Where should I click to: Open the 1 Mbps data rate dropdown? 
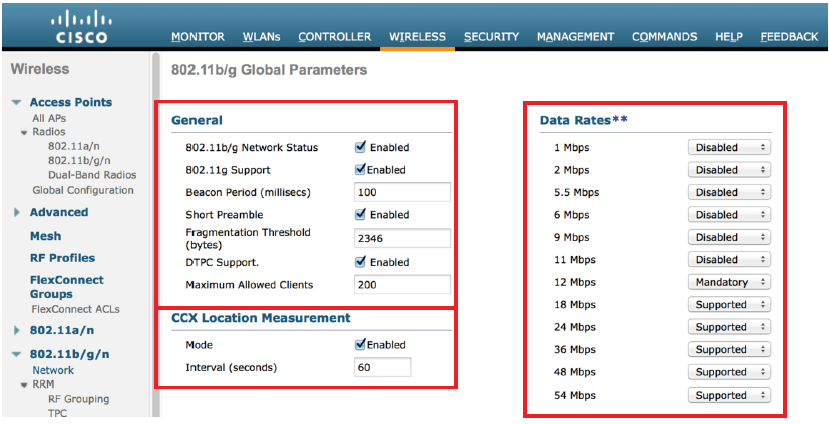pyautogui.click(x=729, y=147)
